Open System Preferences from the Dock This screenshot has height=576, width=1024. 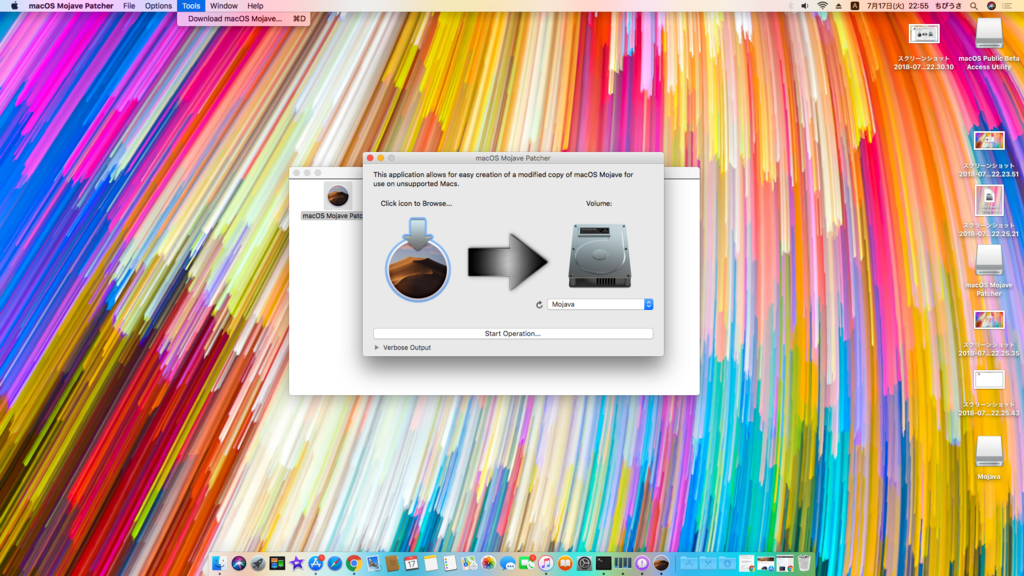coord(584,563)
